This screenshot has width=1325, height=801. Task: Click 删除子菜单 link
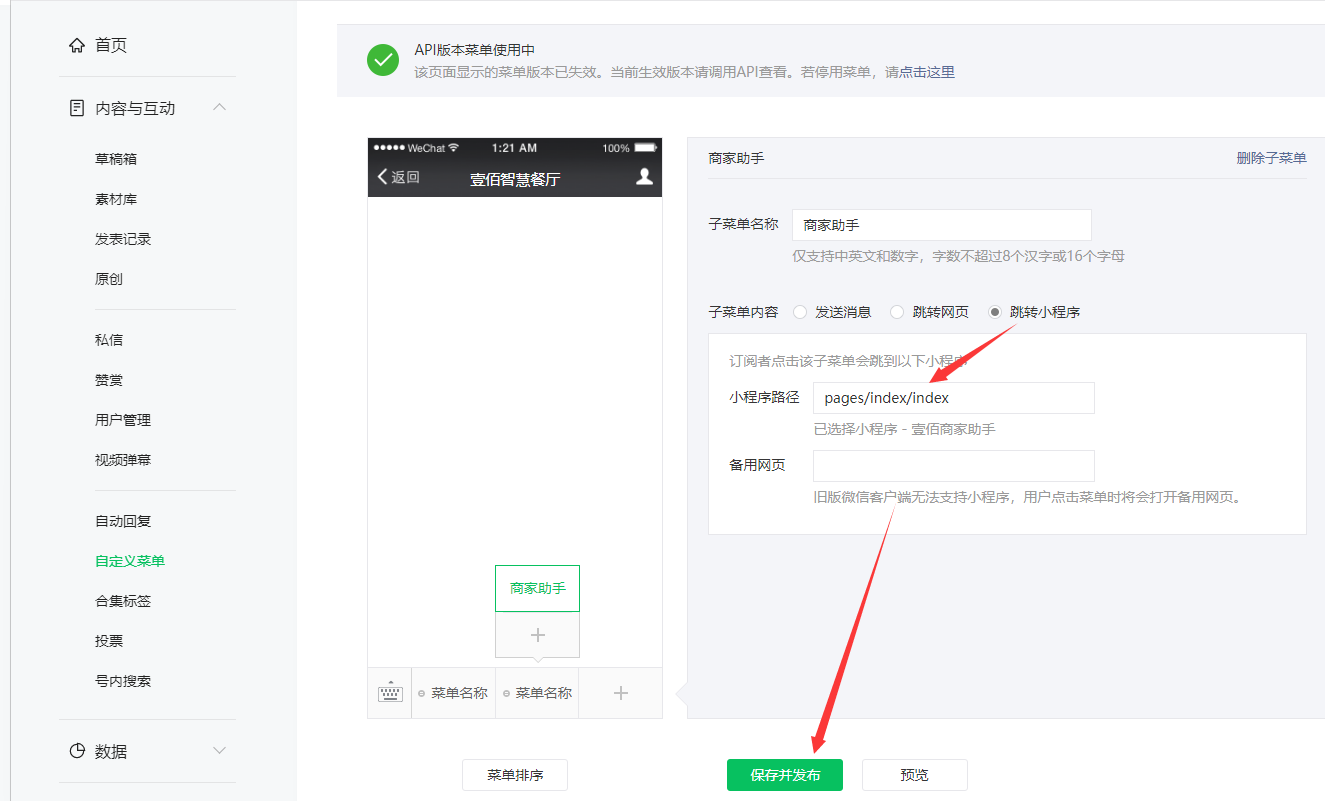tap(1271, 158)
